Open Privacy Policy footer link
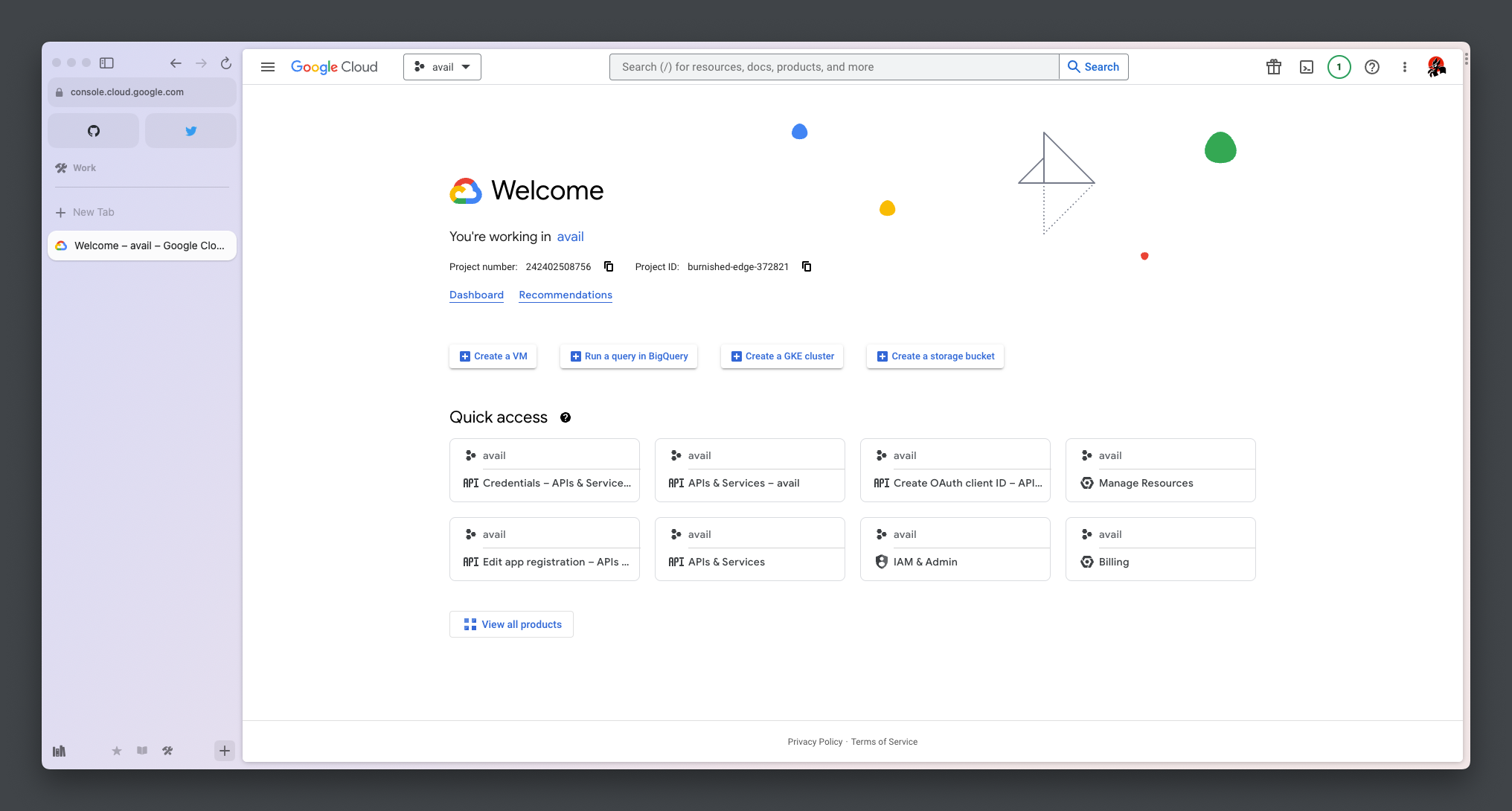 tap(815, 742)
